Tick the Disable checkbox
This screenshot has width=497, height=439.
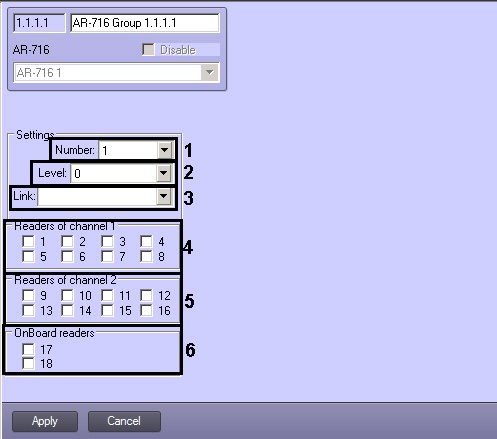pos(148,50)
